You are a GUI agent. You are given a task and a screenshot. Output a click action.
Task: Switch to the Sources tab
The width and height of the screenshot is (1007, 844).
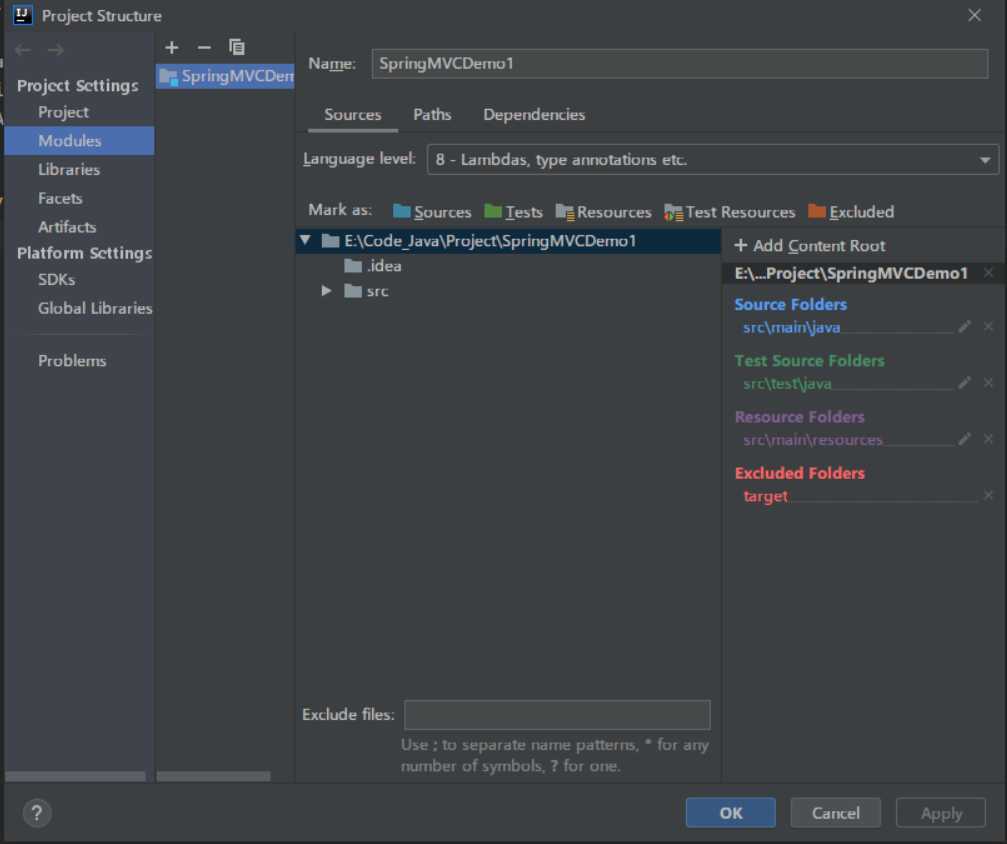[x=353, y=114]
